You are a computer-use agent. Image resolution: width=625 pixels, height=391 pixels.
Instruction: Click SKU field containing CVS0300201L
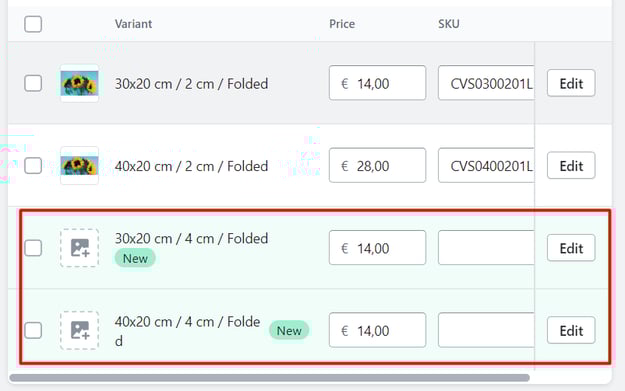point(486,83)
